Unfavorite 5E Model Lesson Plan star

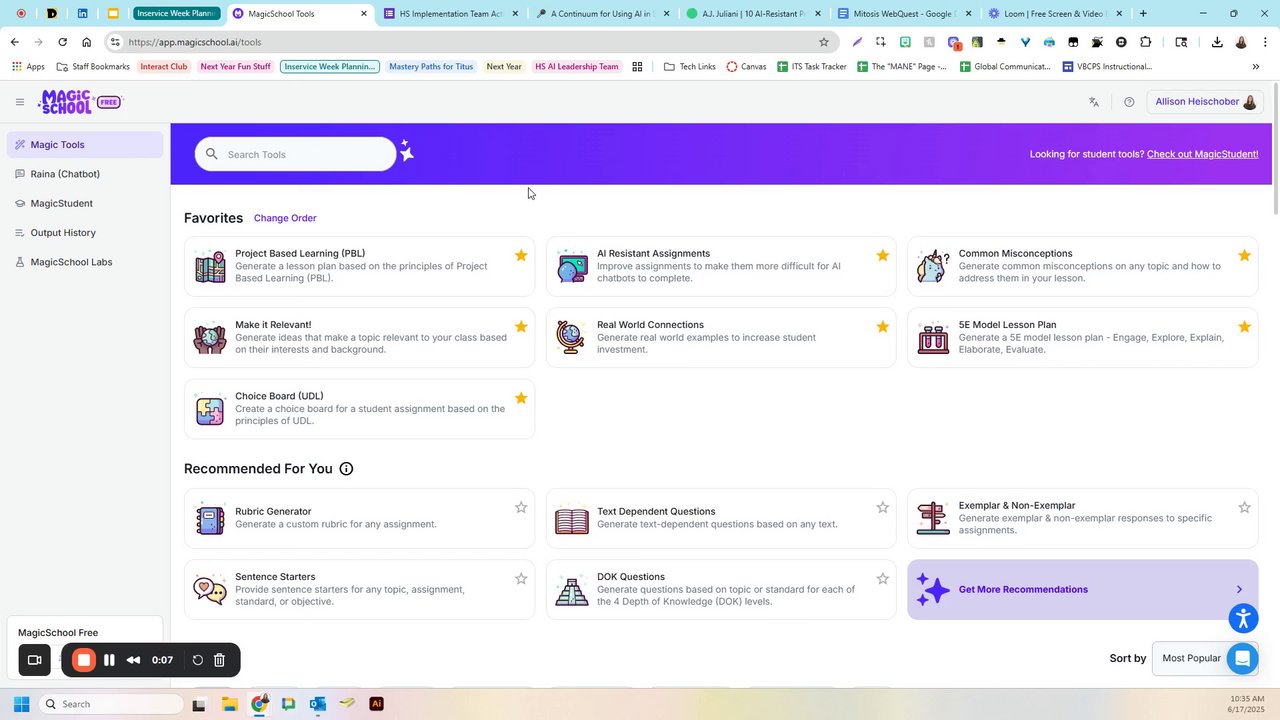pyautogui.click(x=1244, y=326)
